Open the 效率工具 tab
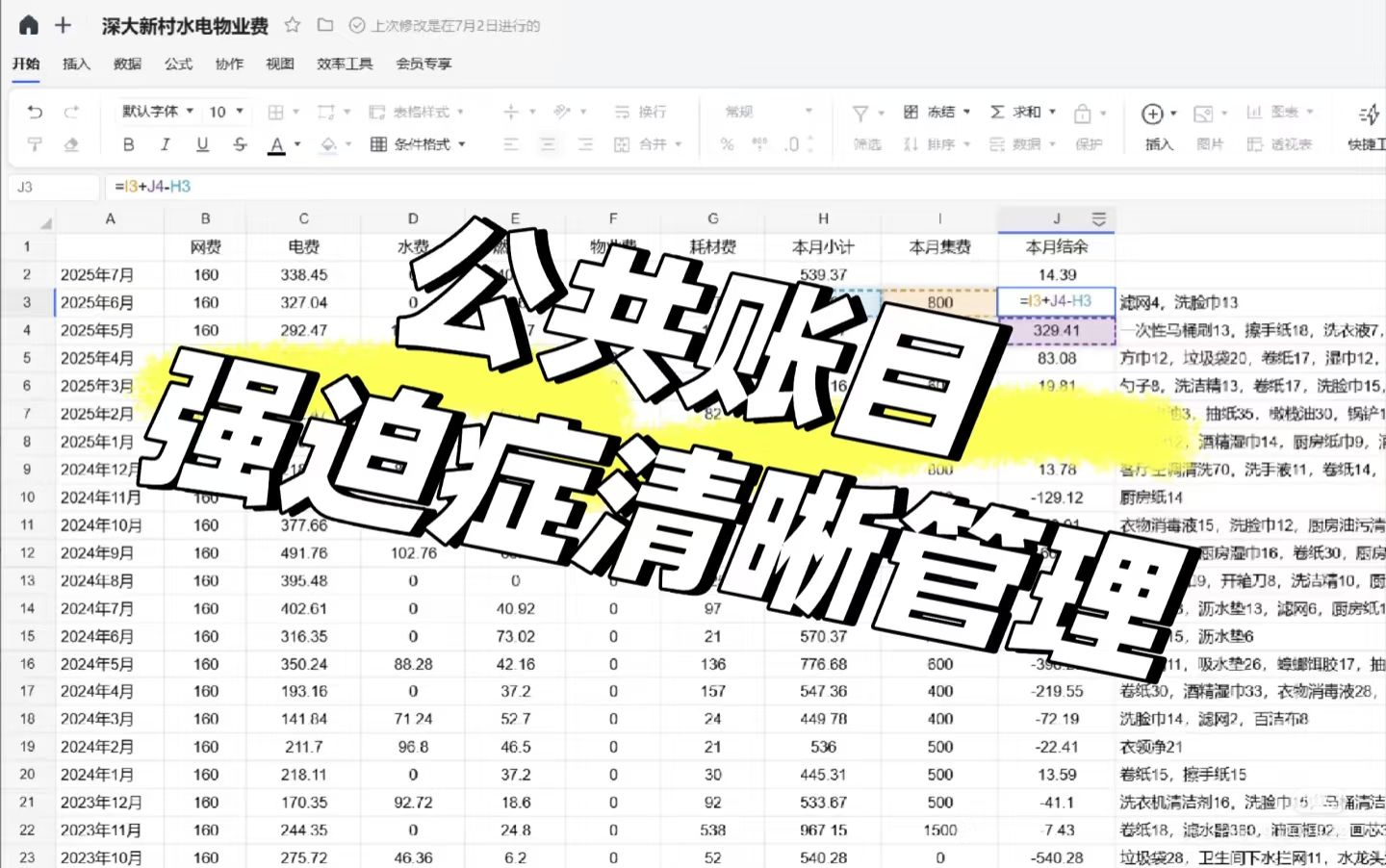 tap(345, 64)
